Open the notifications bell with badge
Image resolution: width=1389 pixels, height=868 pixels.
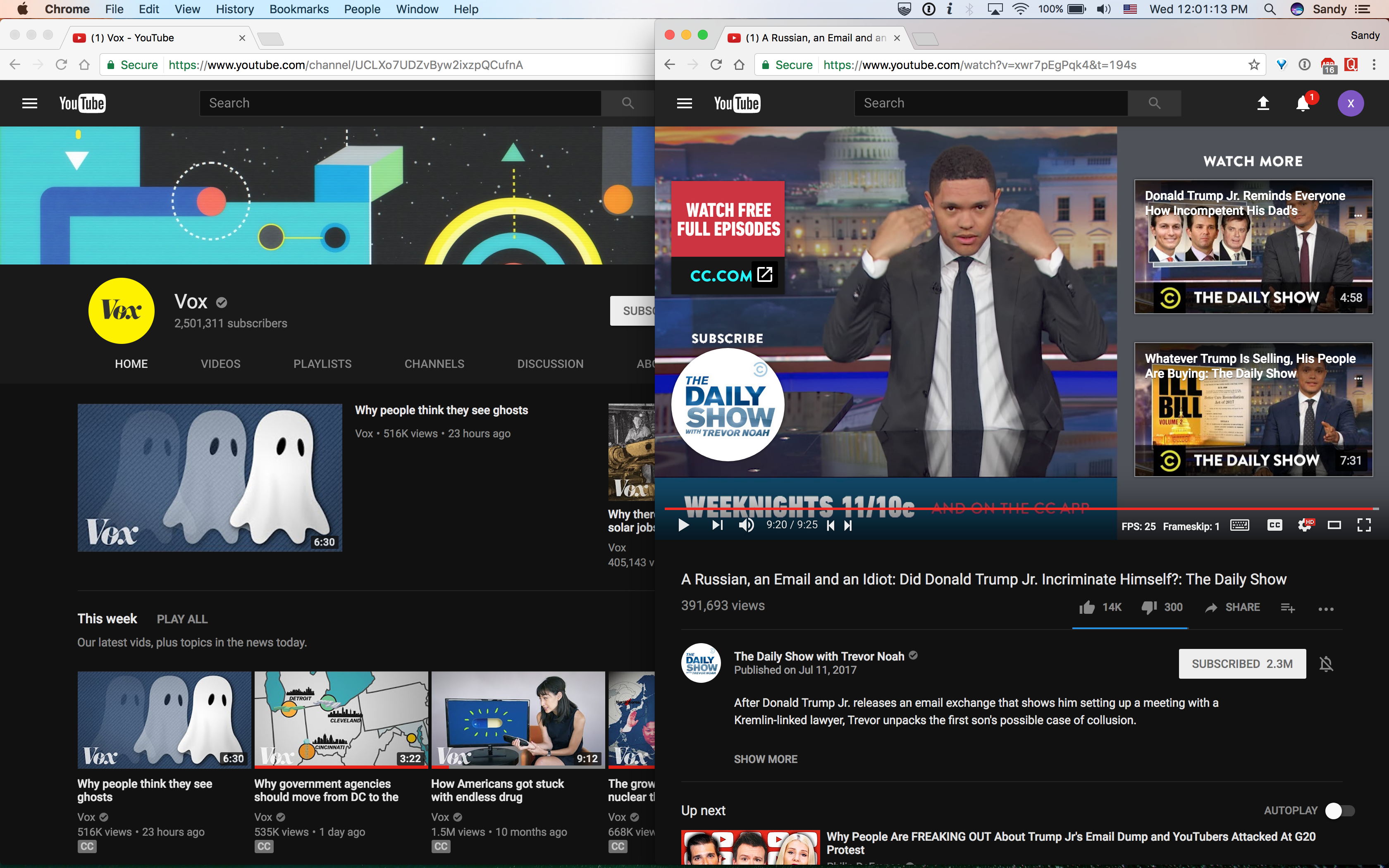pyautogui.click(x=1303, y=103)
